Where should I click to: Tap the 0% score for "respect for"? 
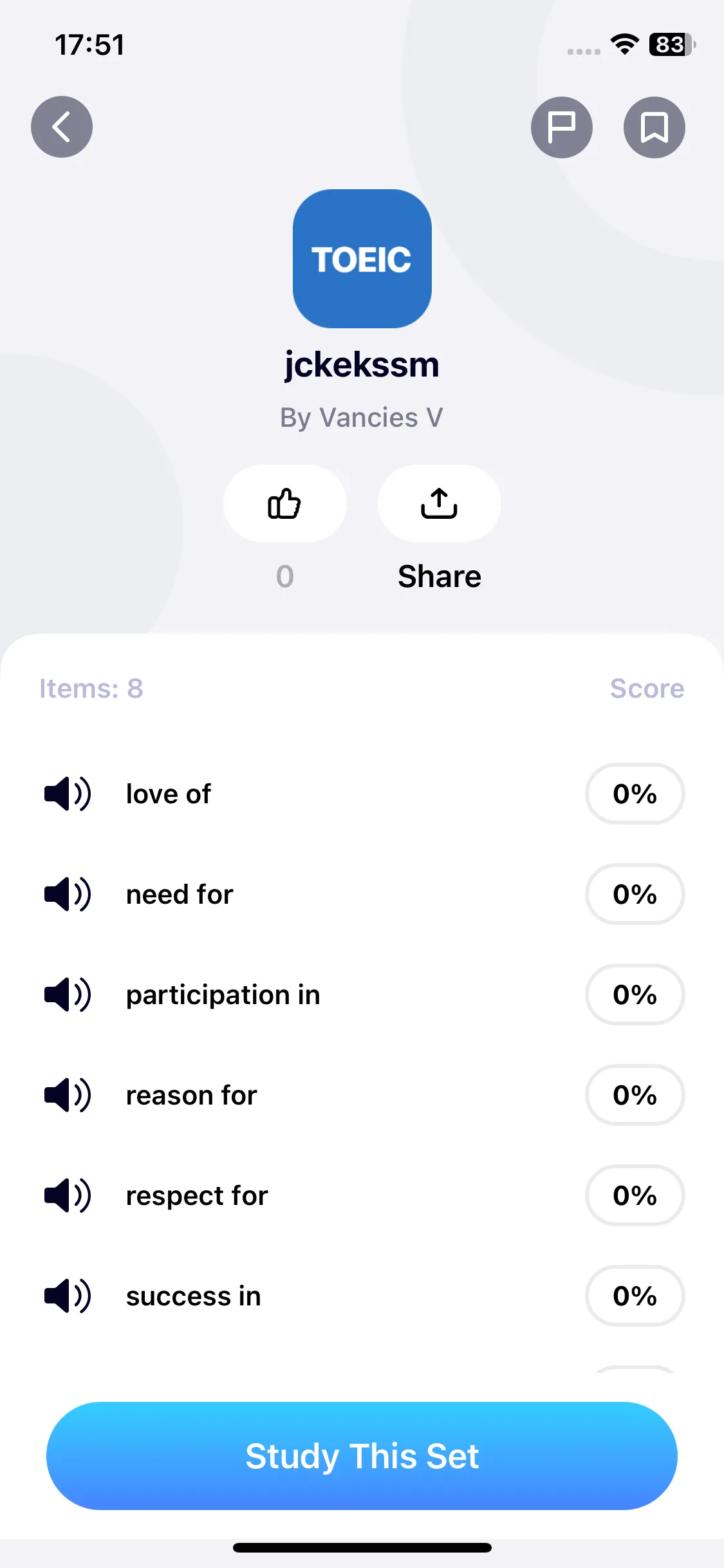(635, 1195)
